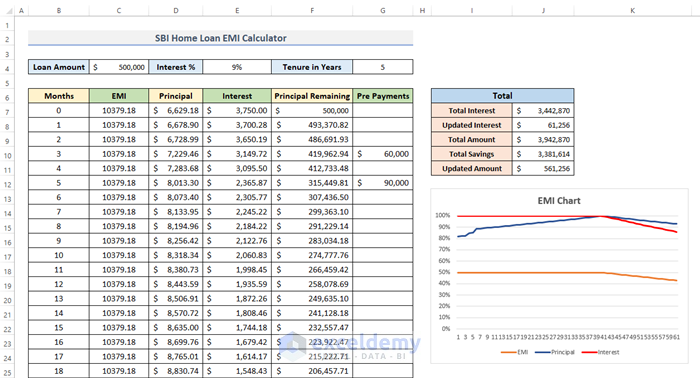The height and width of the screenshot is (378, 700).
Task: Click the 50% label on chart axis
Action: [444, 272]
